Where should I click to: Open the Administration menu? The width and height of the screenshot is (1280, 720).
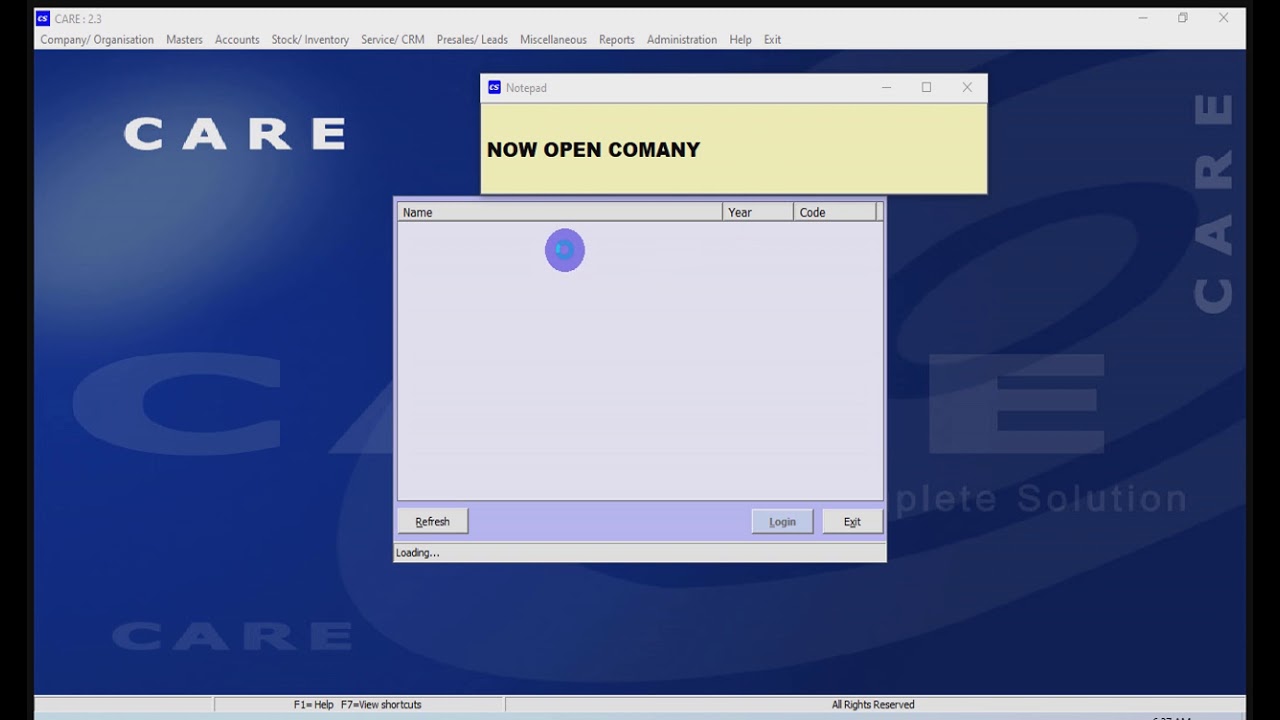[682, 40]
